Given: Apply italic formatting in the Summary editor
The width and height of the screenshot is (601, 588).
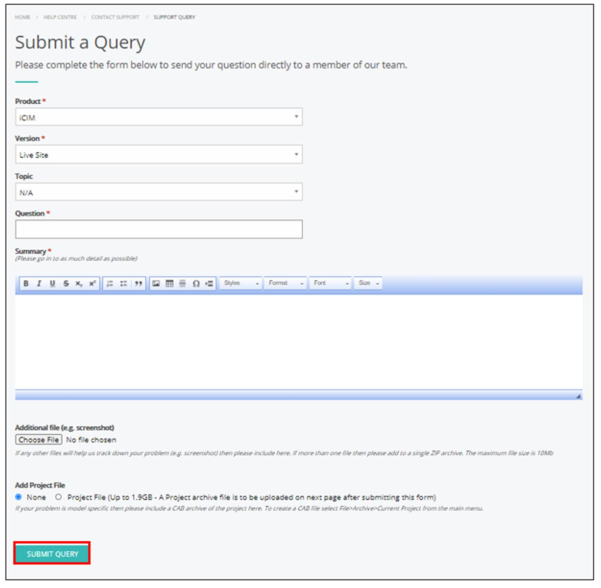Looking at the screenshot, I should click(x=39, y=284).
